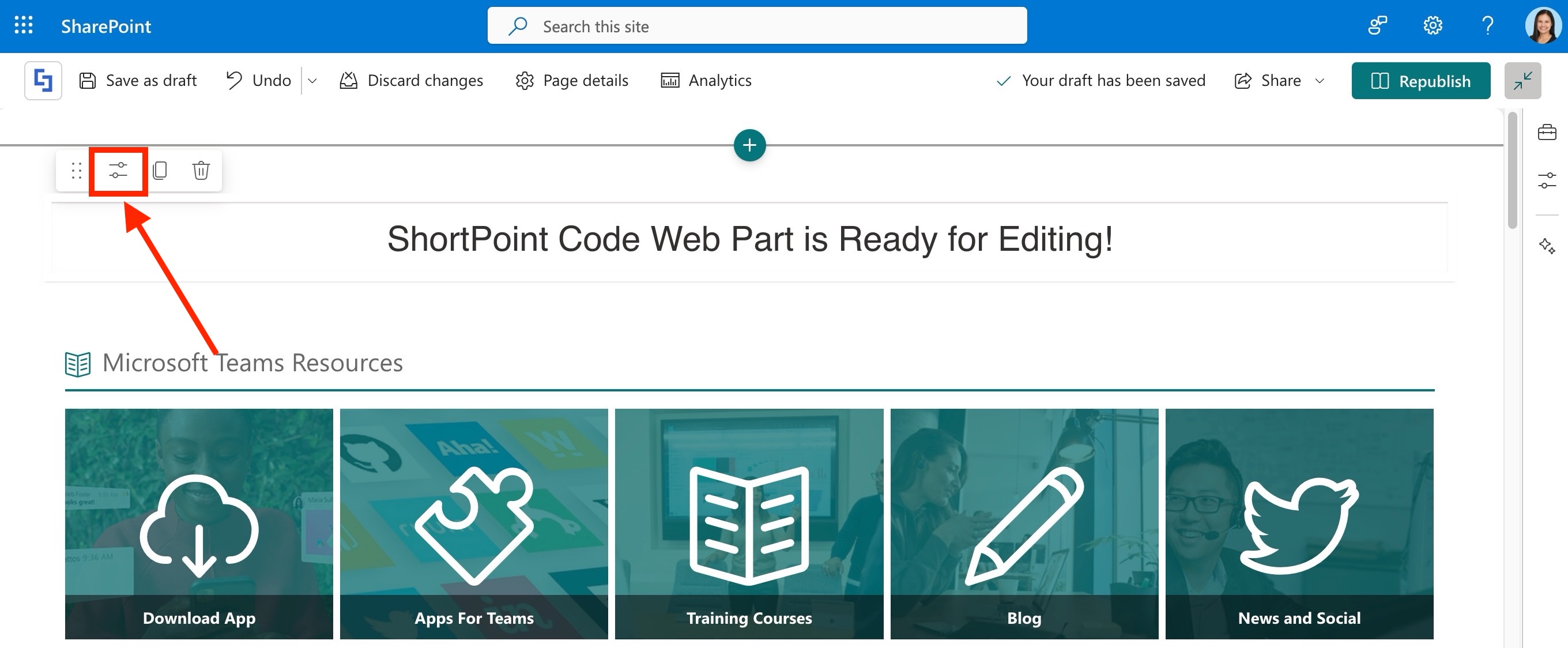
Task: Click the Search this site field
Action: [x=756, y=26]
